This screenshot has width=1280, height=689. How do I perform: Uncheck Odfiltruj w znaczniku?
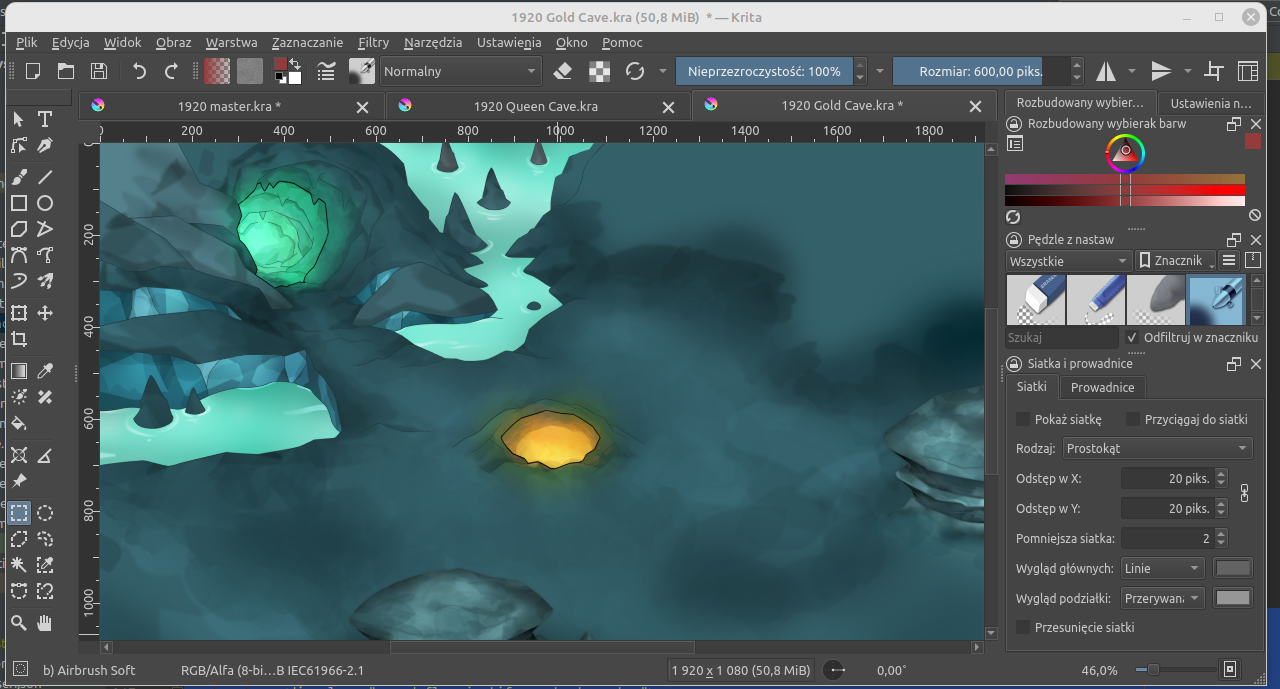click(x=1133, y=338)
